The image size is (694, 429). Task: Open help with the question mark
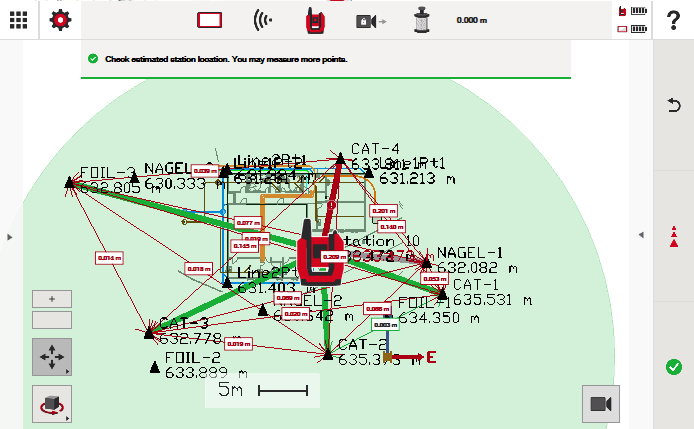[x=673, y=20]
